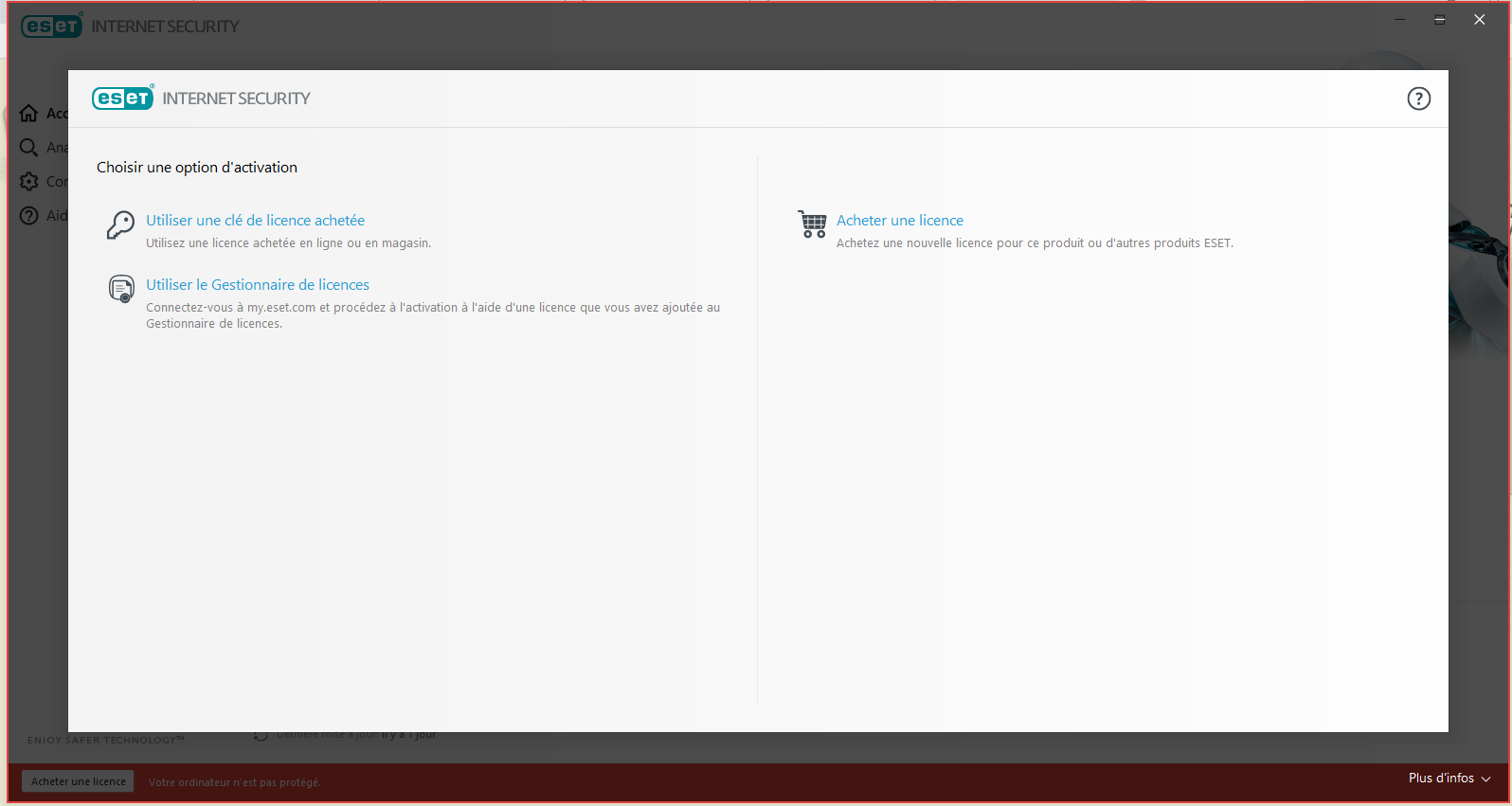This screenshot has width=1512, height=806.
Task: Open 'Utiliser le Gestionnaire de licences' link
Action: pos(258,284)
